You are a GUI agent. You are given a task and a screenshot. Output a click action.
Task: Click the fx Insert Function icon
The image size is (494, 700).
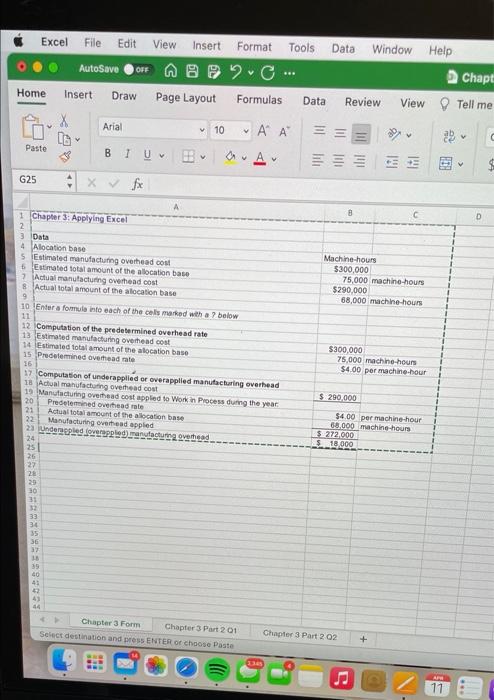pyautogui.click(x=137, y=183)
